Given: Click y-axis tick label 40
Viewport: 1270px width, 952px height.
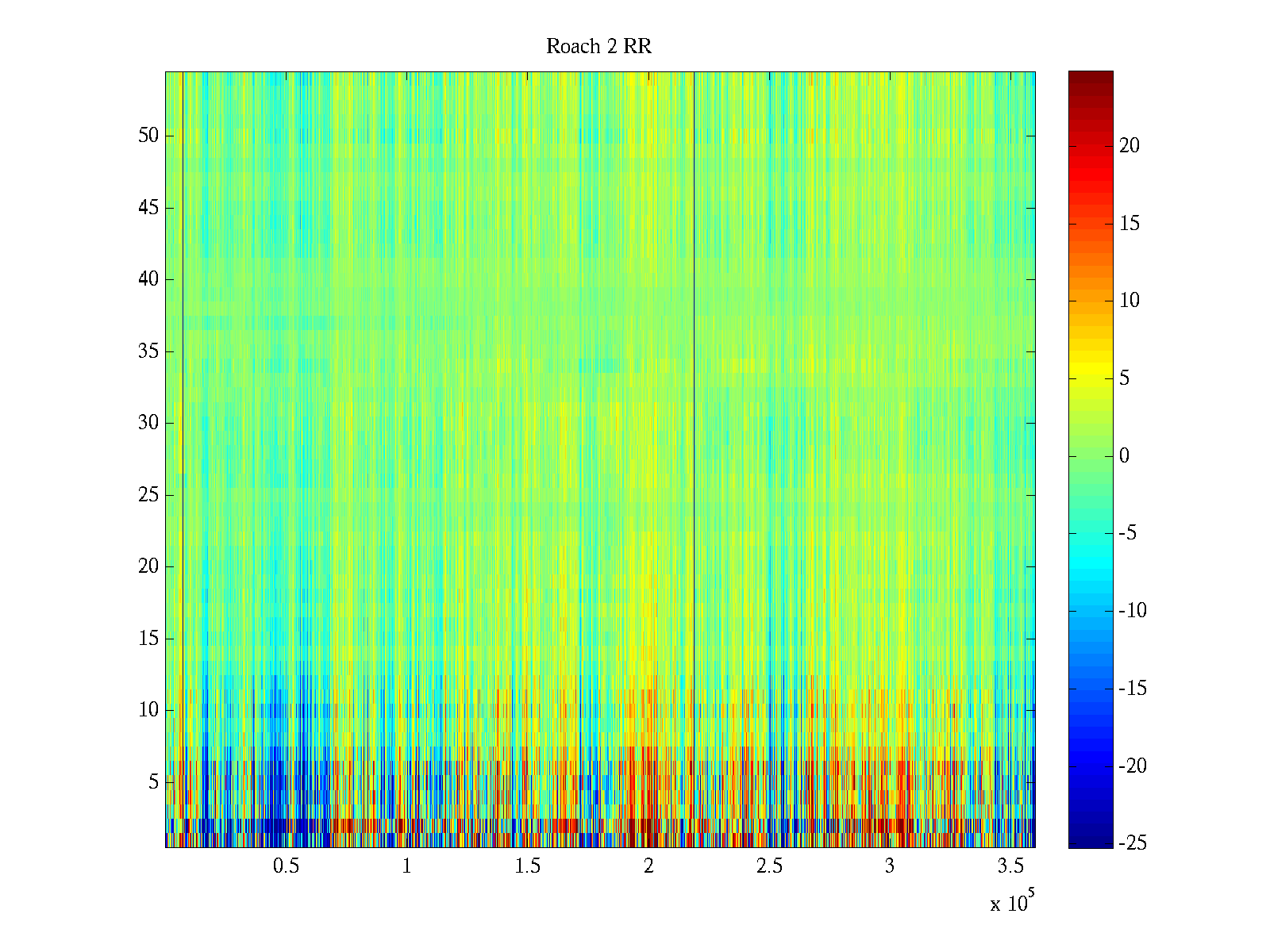Looking at the screenshot, I should click(x=148, y=279).
